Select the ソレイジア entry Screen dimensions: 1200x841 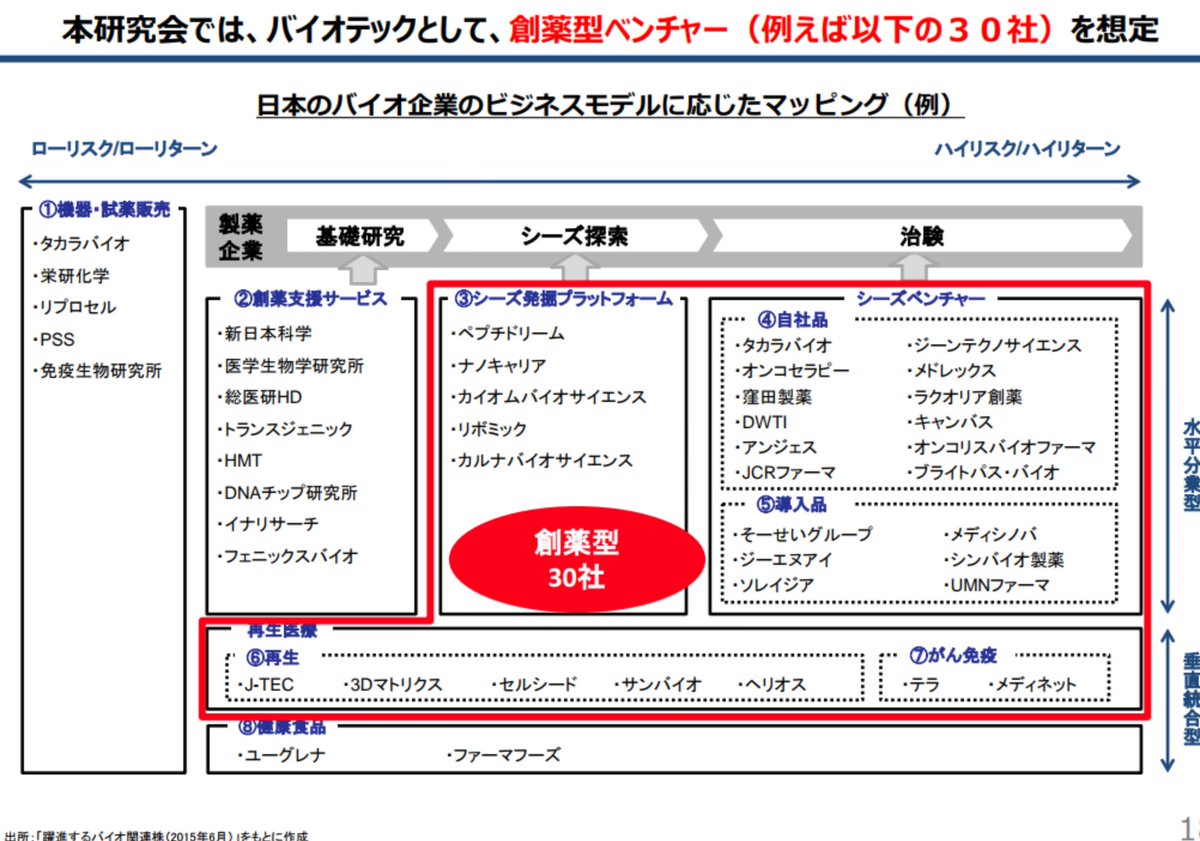772,585
